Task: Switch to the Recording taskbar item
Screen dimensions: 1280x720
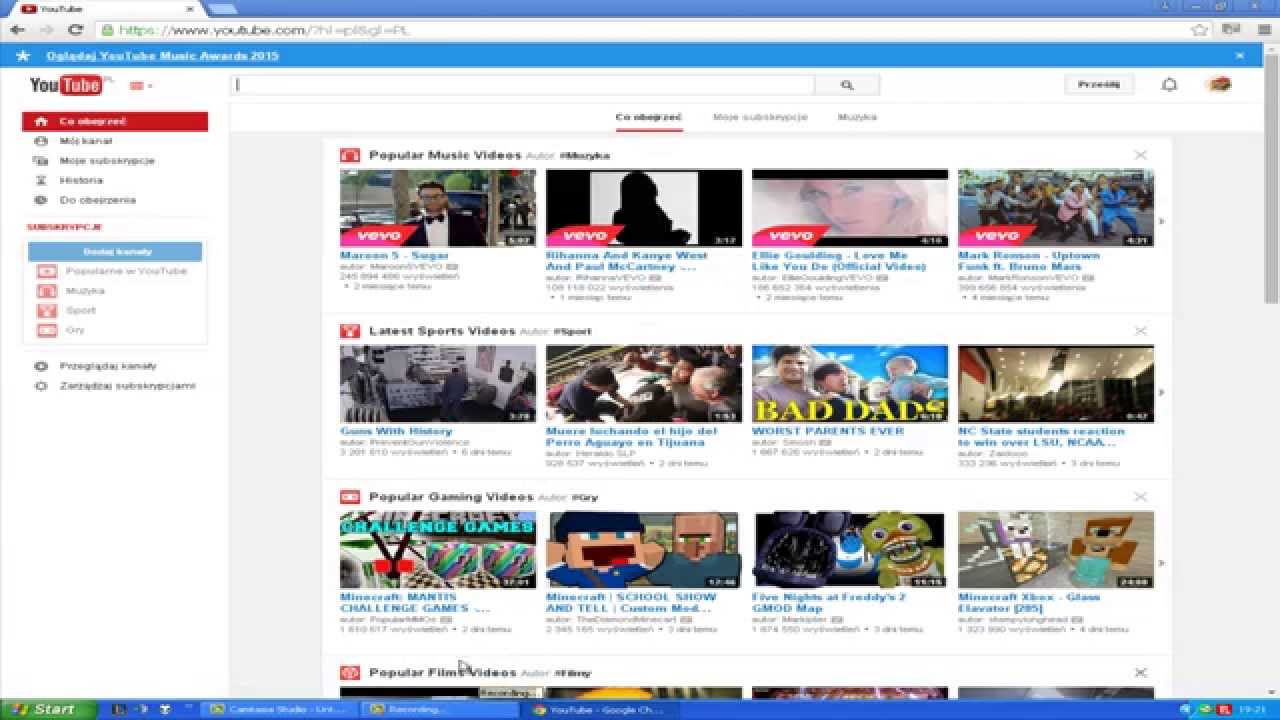Action: pos(438,709)
